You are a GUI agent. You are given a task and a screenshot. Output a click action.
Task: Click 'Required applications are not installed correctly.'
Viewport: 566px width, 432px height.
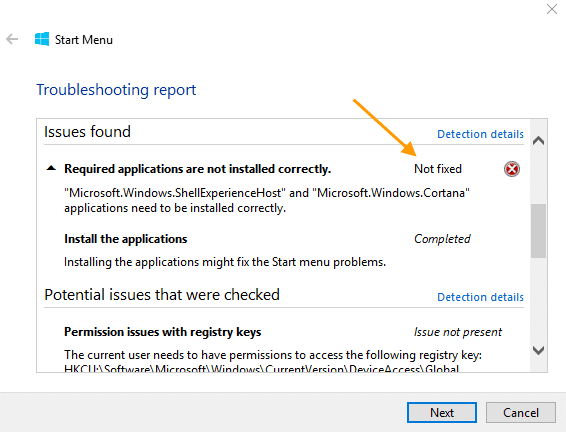click(x=197, y=169)
